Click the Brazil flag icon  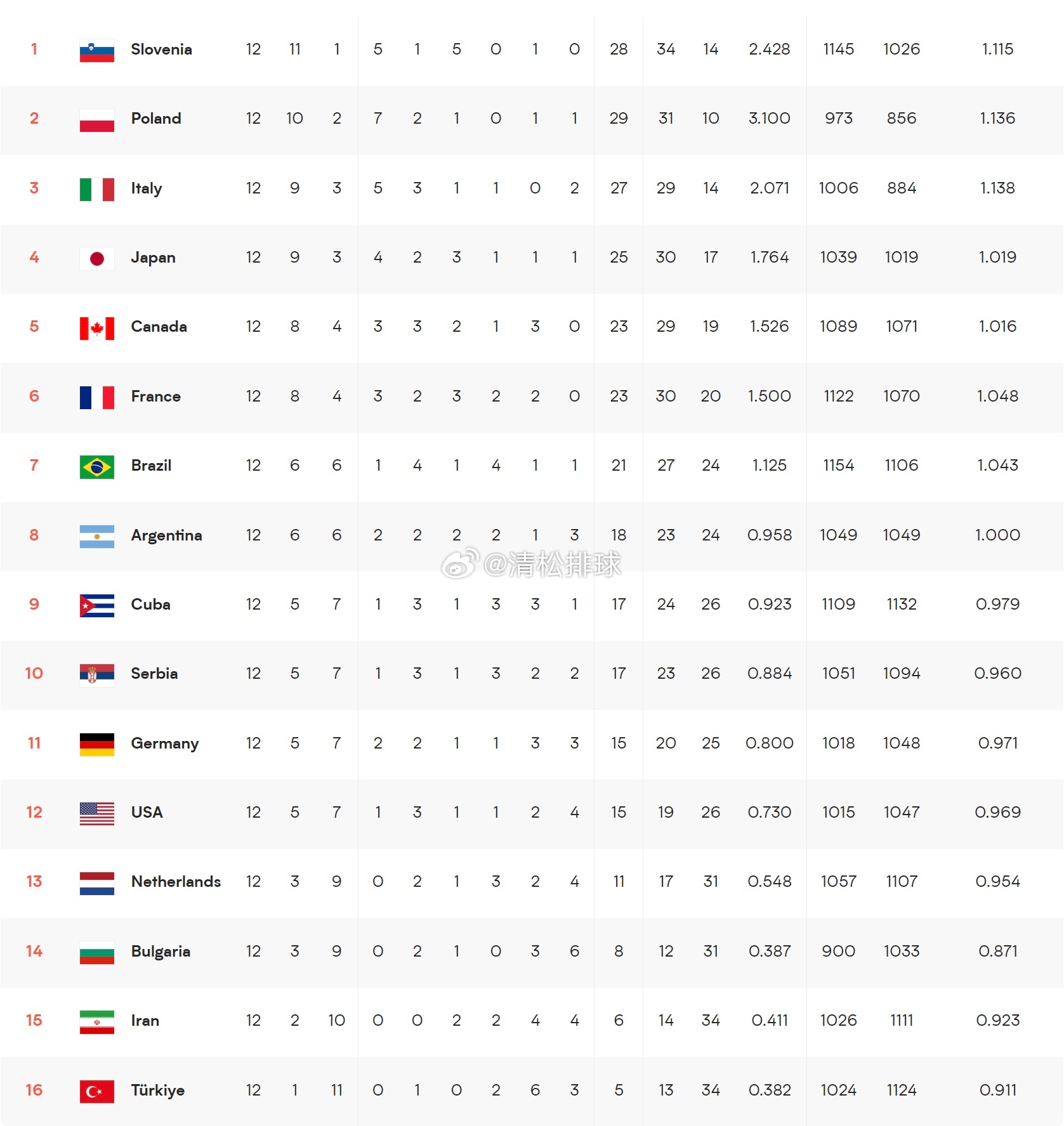tap(97, 466)
